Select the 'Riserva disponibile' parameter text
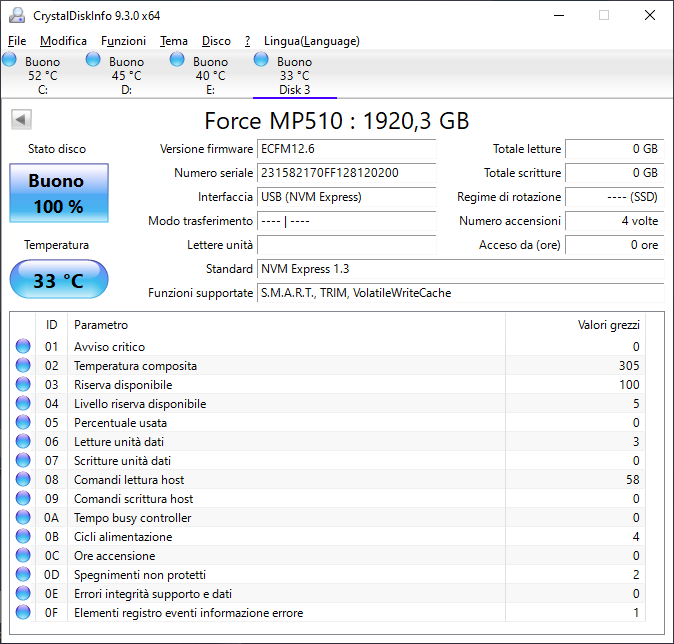Viewport: 674px width, 644px height. click(123, 385)
